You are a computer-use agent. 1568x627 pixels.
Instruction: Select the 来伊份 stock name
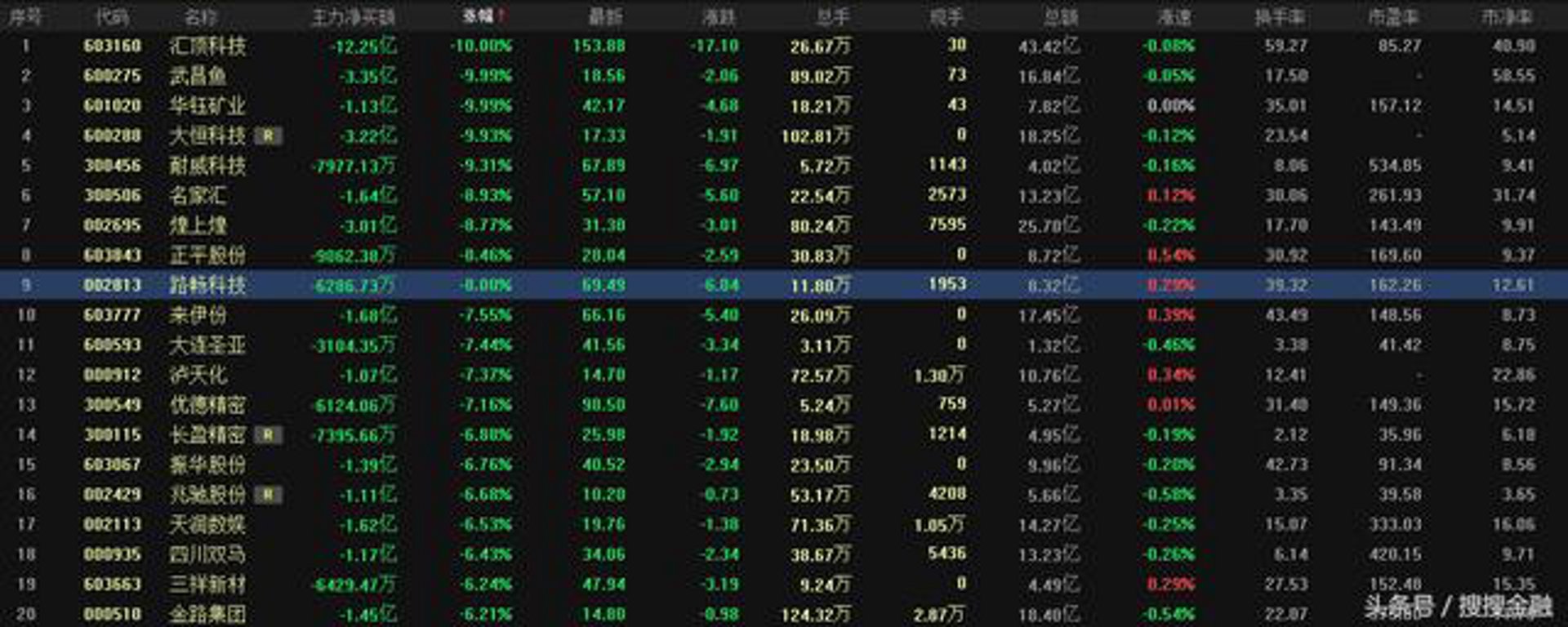(198, 315)
